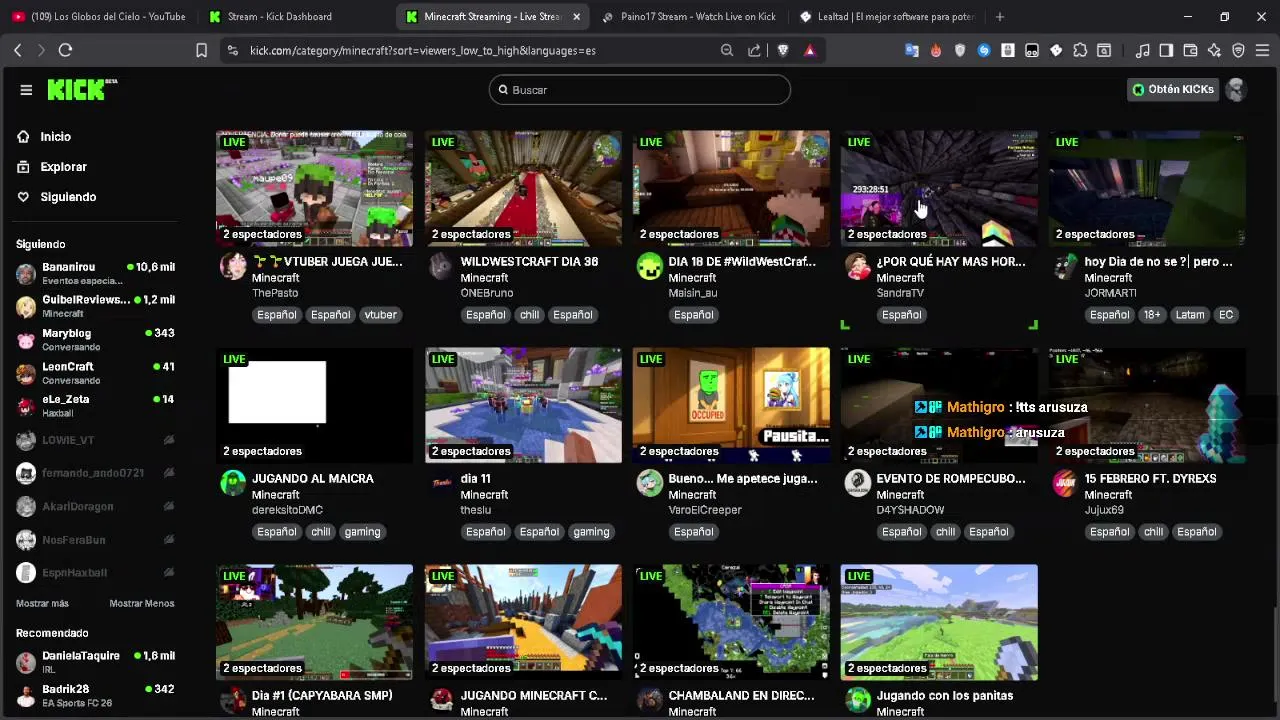Open the ONEBruno channel avatar

[441, 266]
